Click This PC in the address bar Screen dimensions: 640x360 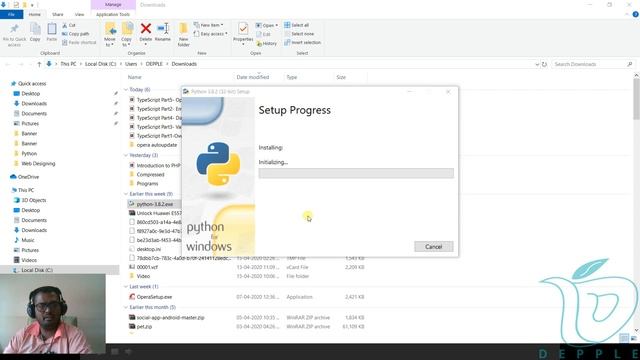point(68,64)
